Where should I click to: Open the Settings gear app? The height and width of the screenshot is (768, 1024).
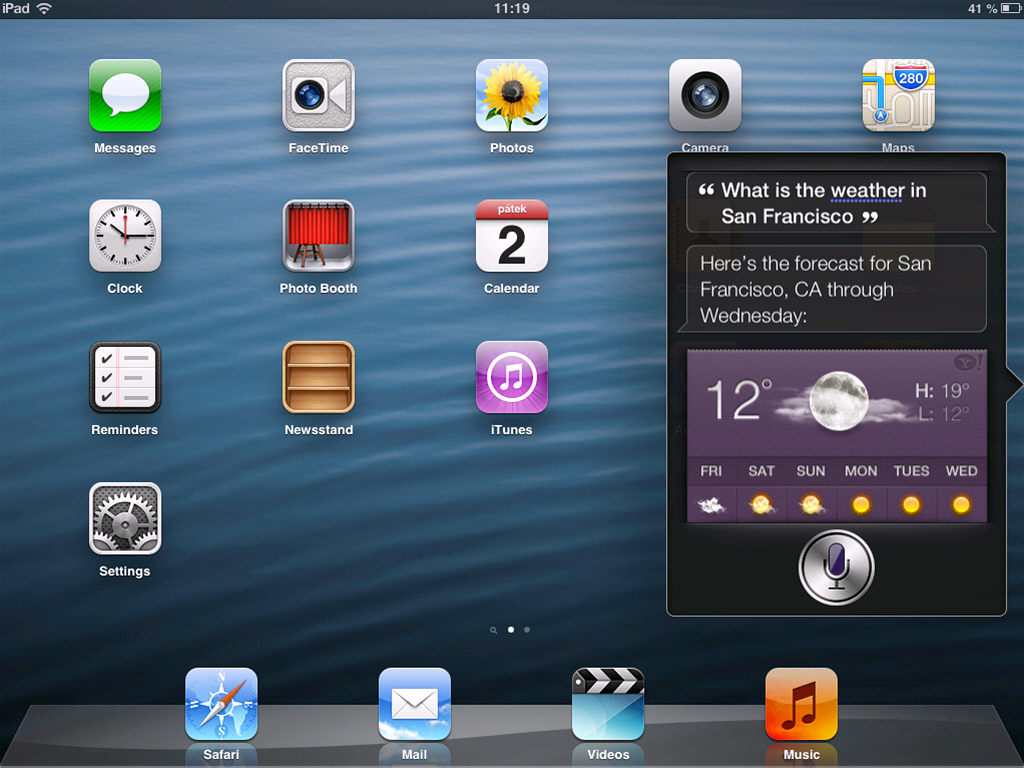tap(125, 519)
